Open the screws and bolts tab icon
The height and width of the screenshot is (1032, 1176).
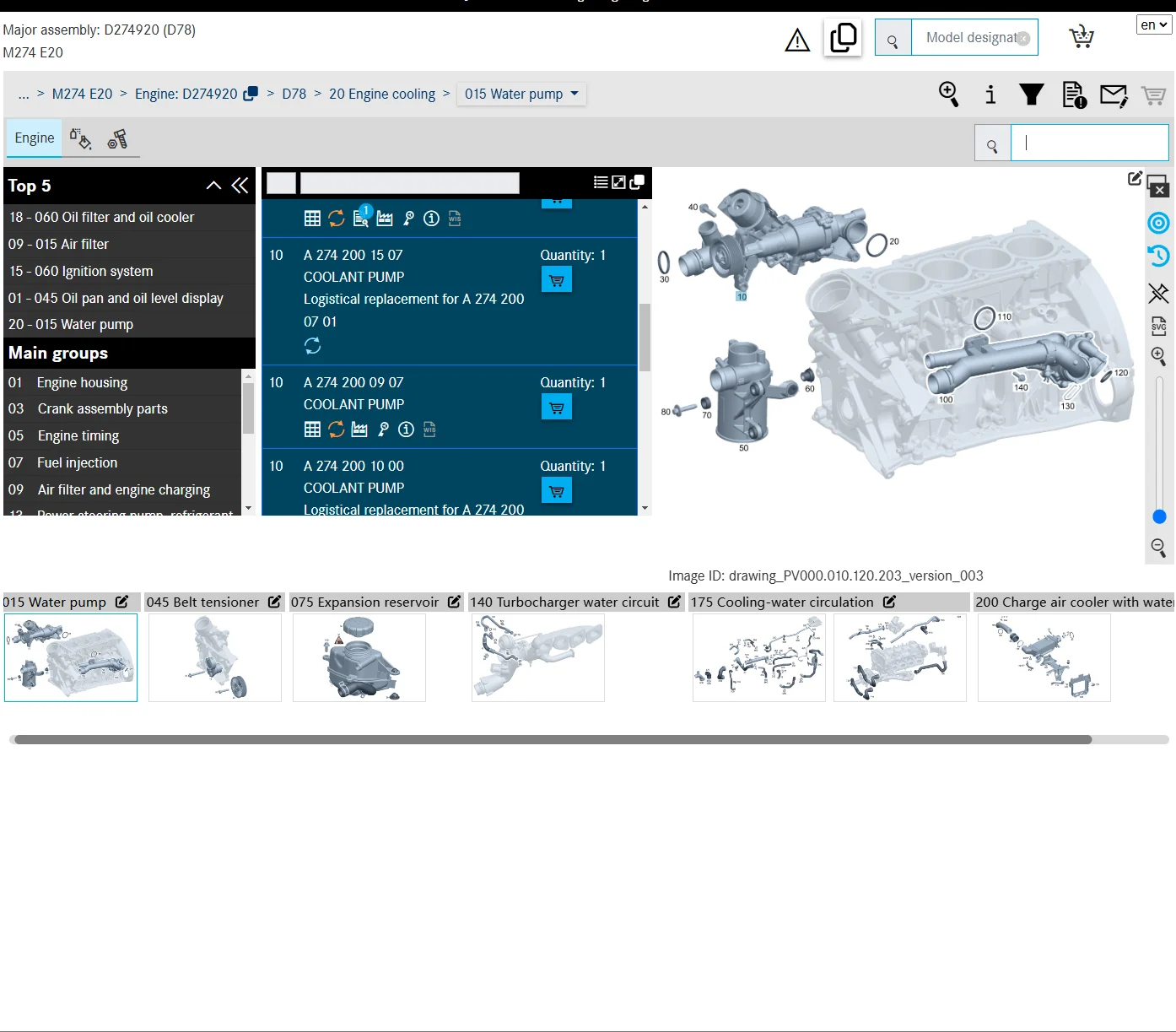click(117, 139)
